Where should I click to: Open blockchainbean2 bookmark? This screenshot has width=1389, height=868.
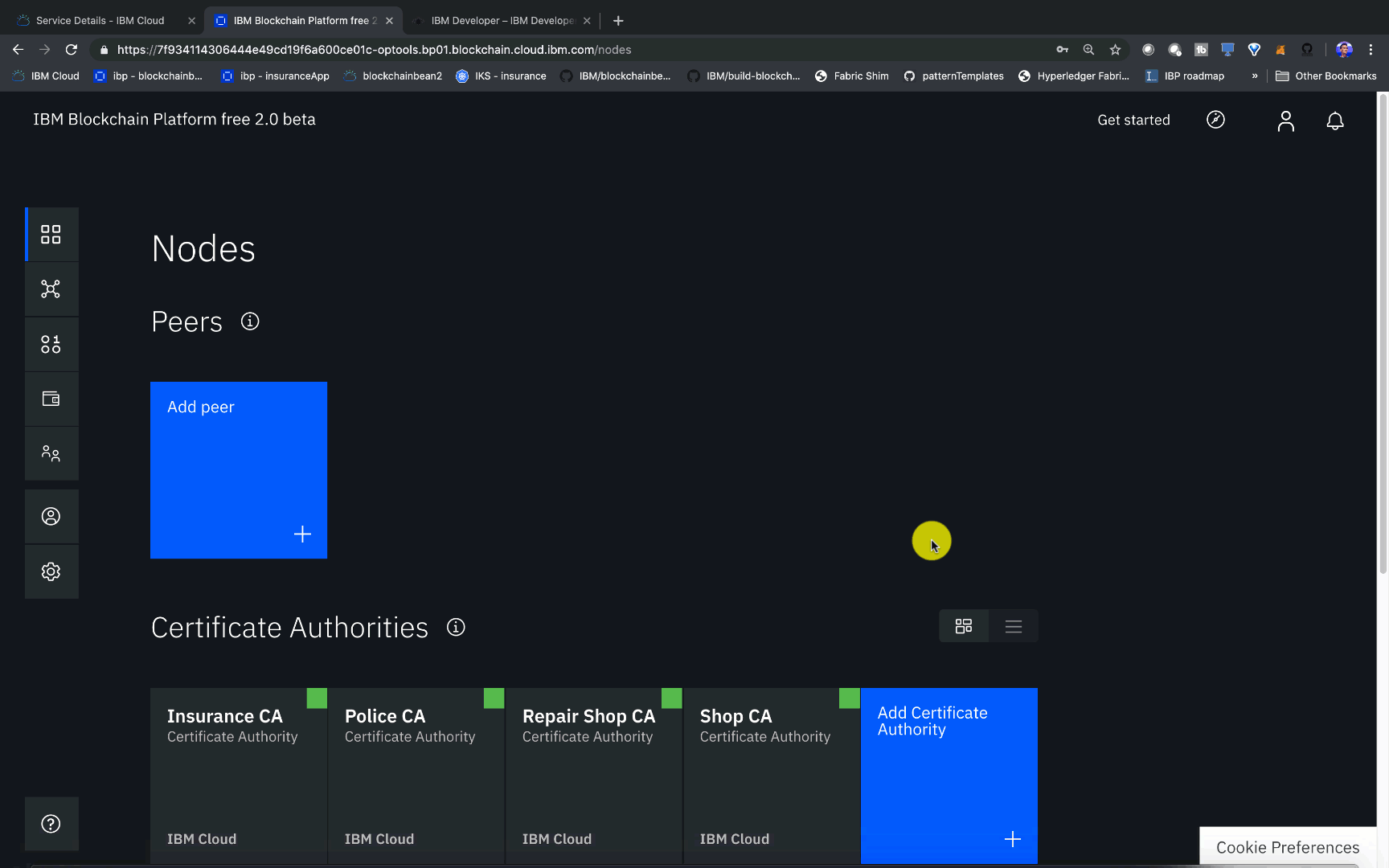click(x=393, y=76)
